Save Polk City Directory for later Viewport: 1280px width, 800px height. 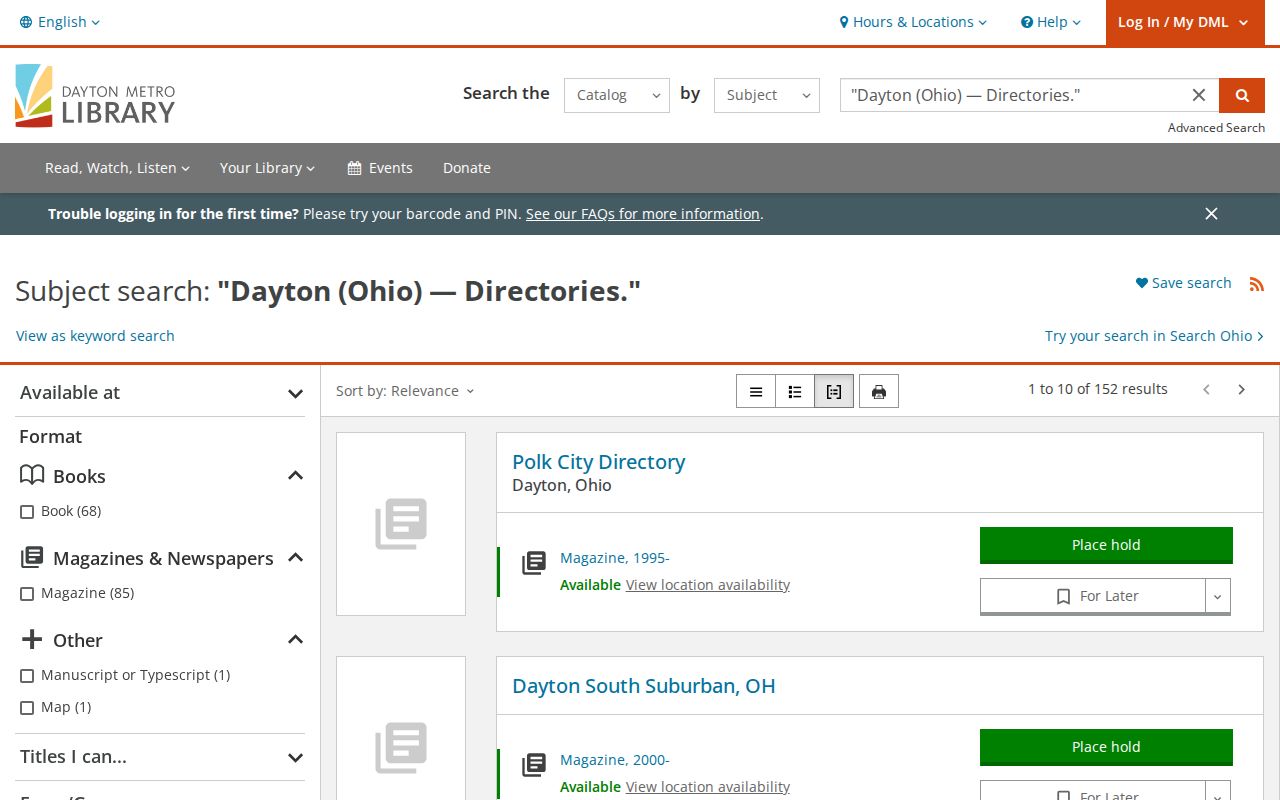pyautogui.click(x=1093, y=596)
